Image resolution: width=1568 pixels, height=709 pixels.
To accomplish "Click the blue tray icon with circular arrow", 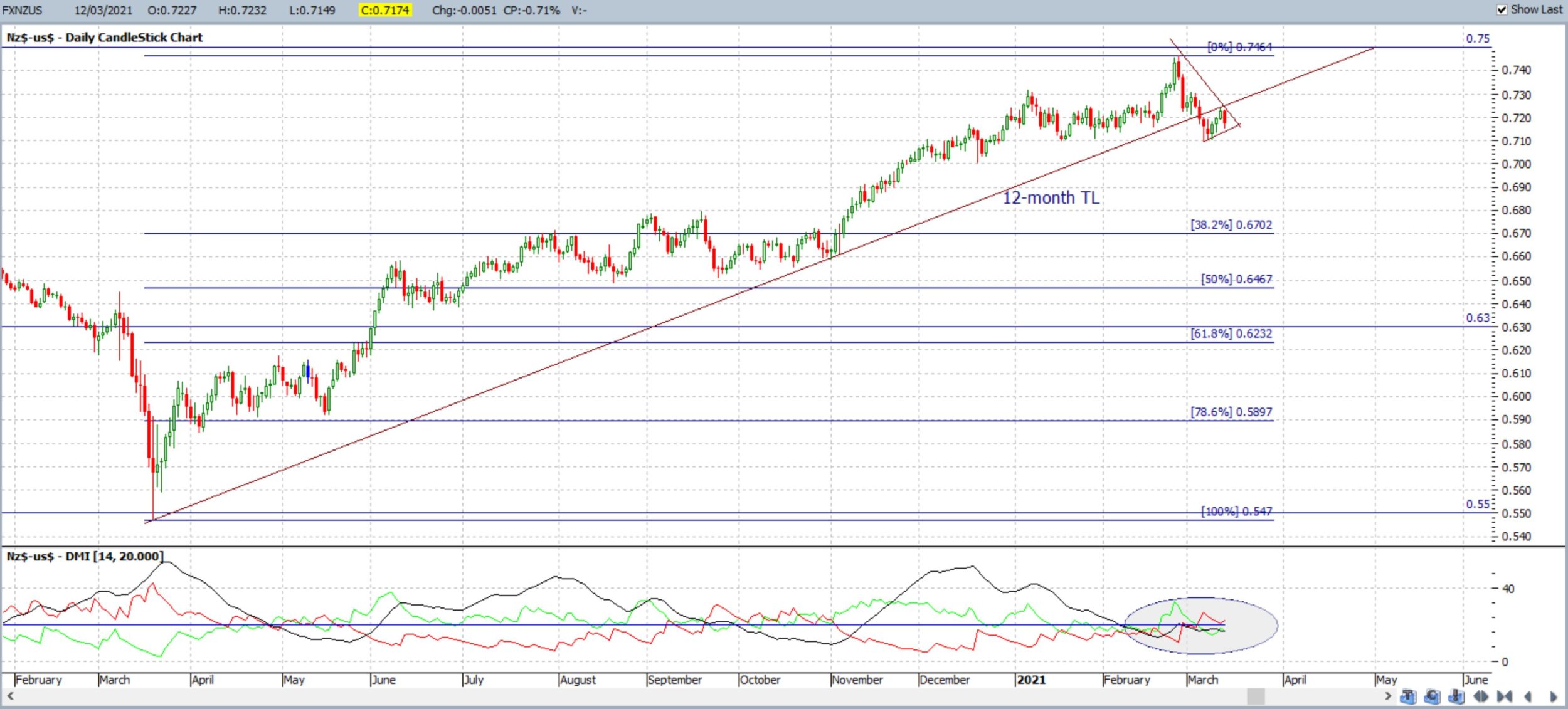I will pos(1432,696).
